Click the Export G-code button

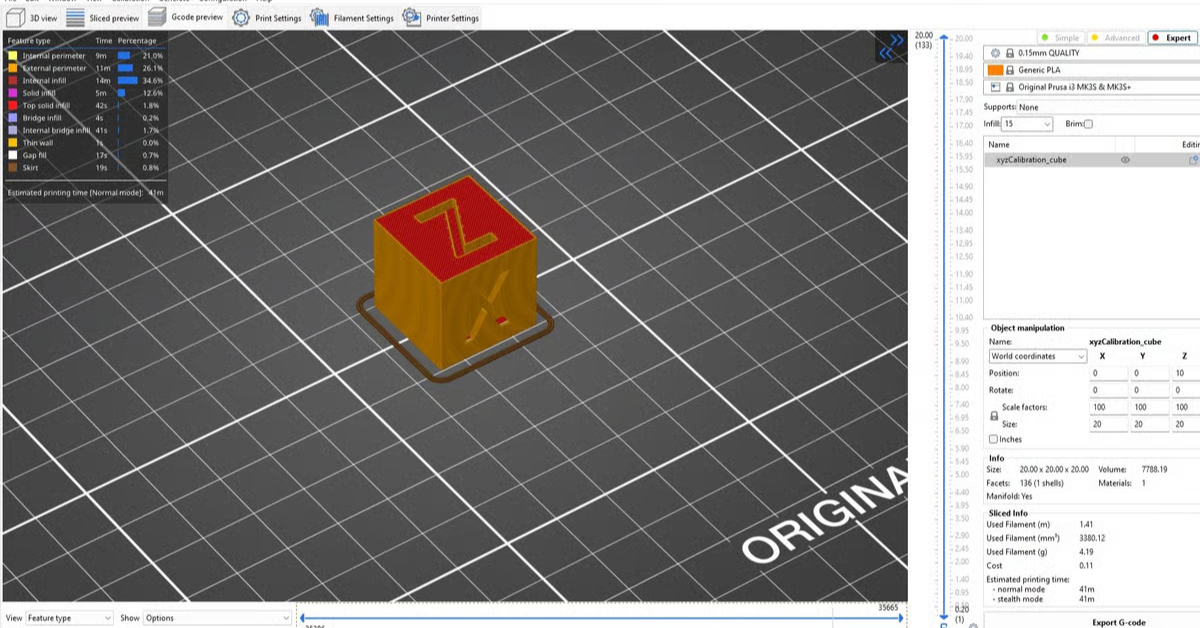1120,620
